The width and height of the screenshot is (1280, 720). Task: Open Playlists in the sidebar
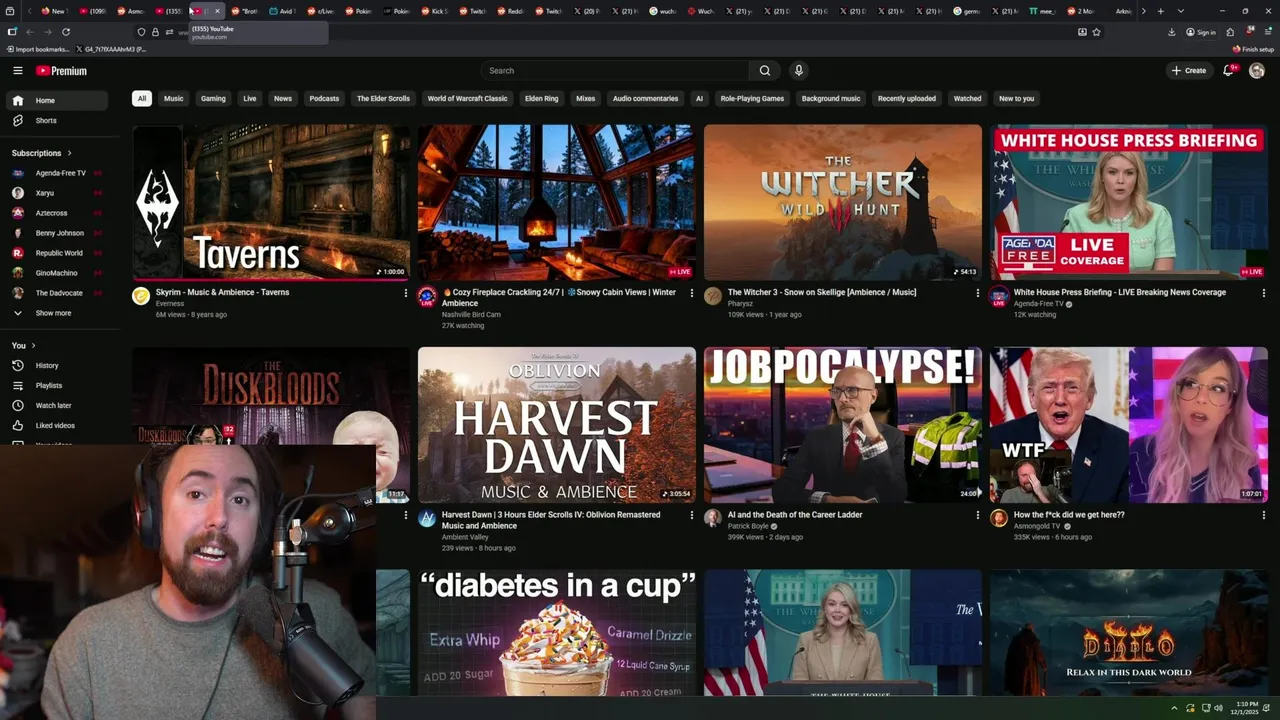coord(57,385)
